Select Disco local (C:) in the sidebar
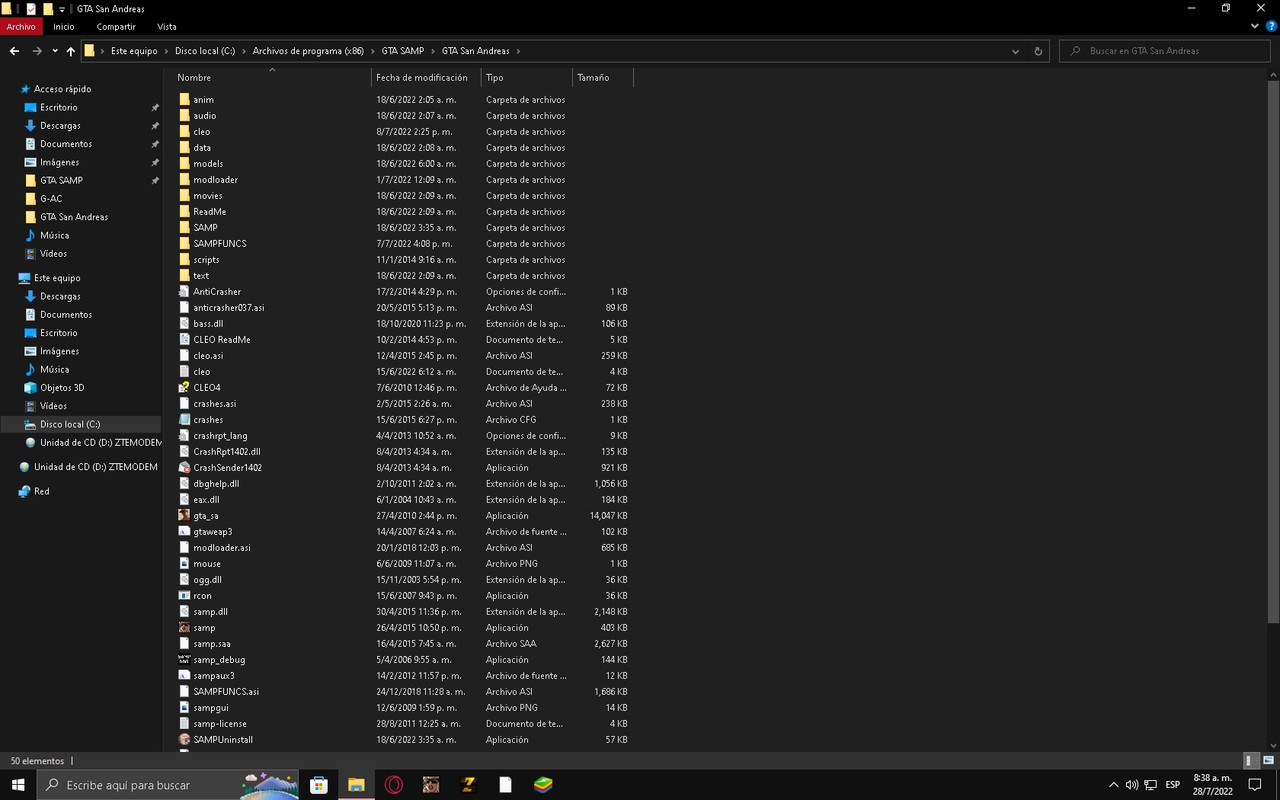The width and height of the screenshot is (1280, 800). pyautogui.click(x=70, y=425)
